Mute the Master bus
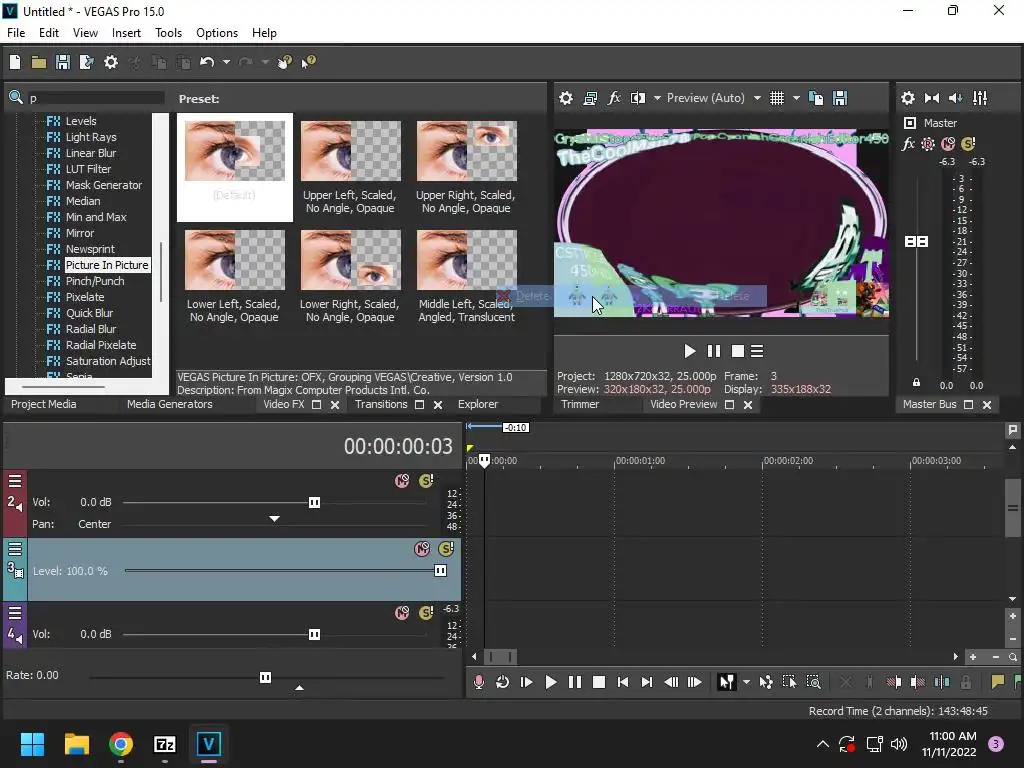Screen dimensions: 1024x768 tap(948, 144)
